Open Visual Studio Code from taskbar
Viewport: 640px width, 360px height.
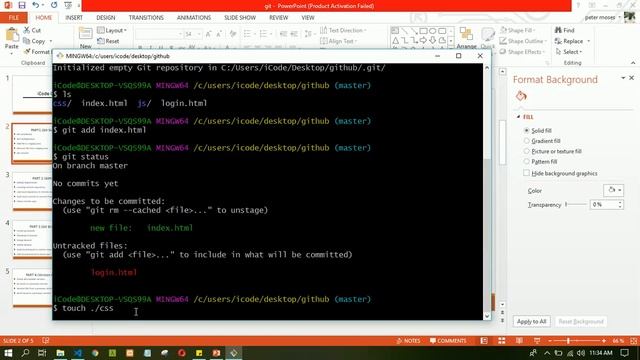[x=78, y=353]
